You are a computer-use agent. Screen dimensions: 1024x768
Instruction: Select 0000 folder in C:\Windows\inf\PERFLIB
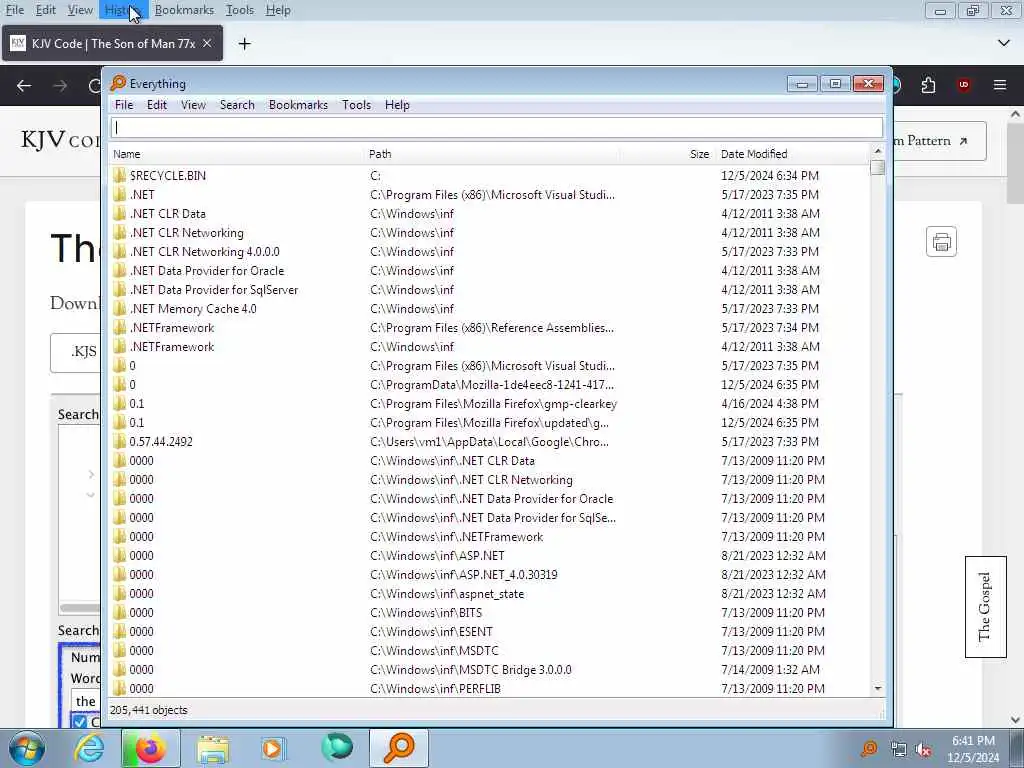click(490, 688)
